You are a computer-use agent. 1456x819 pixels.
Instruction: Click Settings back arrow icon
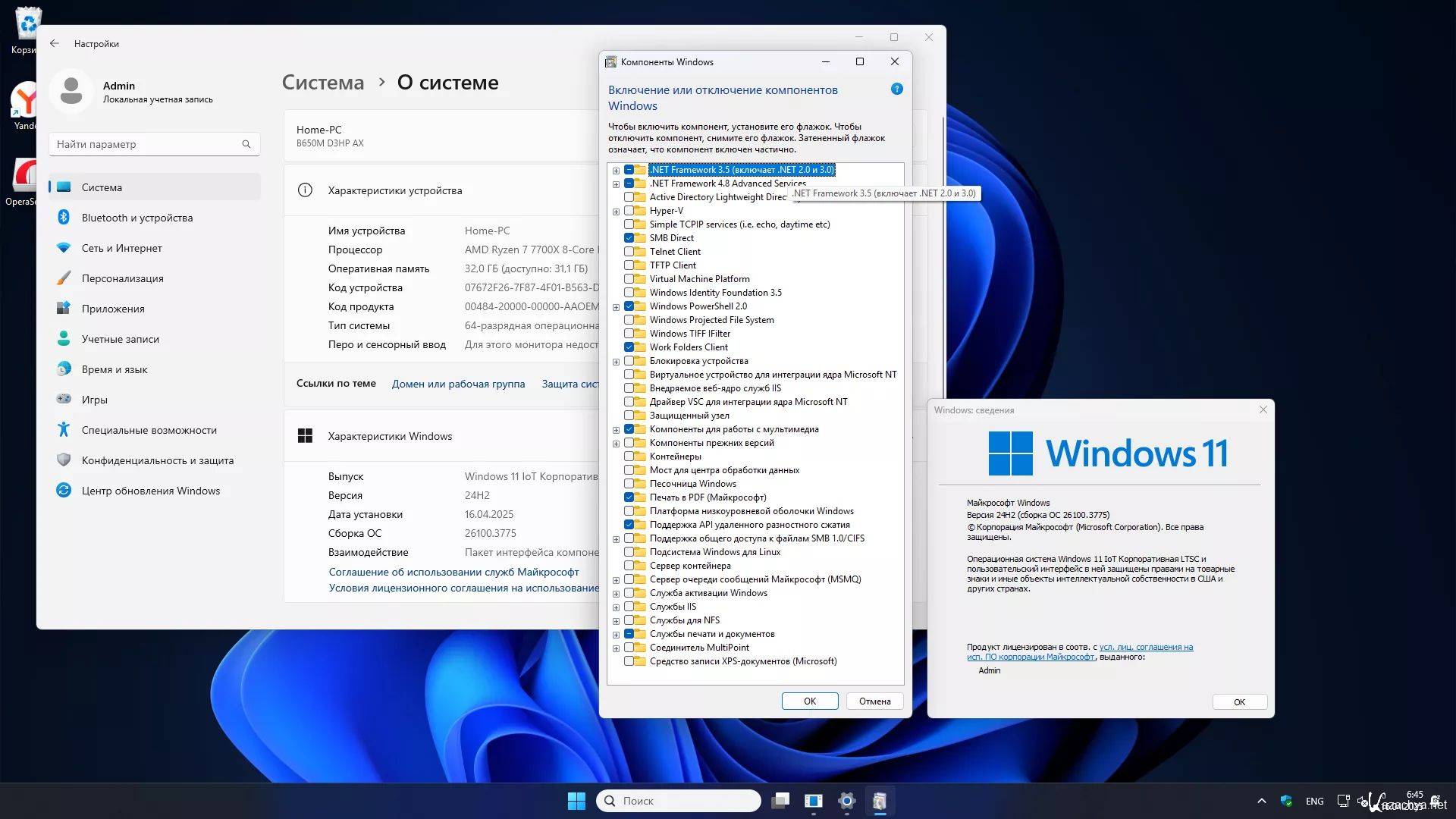55,43
